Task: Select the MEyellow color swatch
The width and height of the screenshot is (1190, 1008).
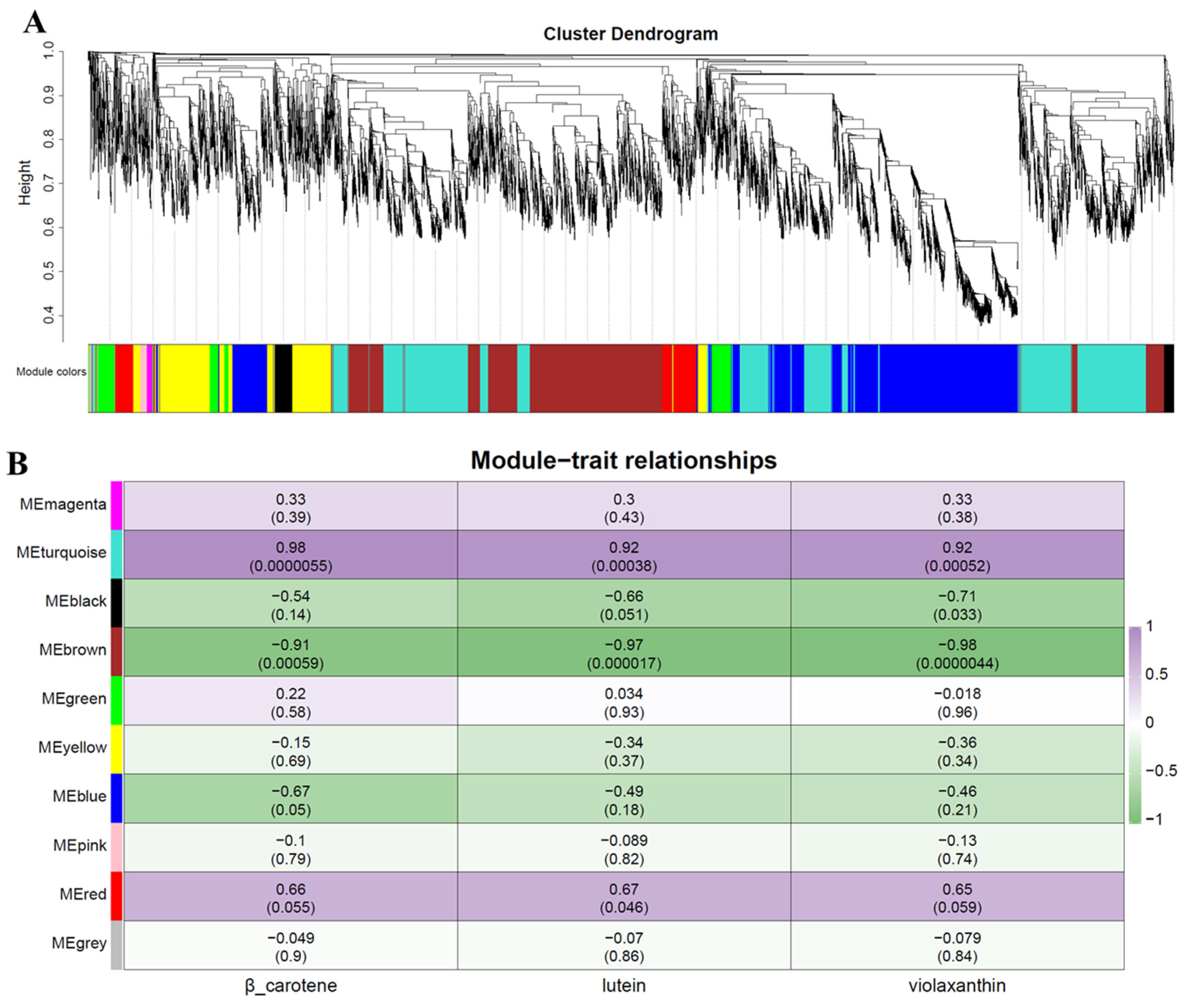Action: click(x=117, y=749)
